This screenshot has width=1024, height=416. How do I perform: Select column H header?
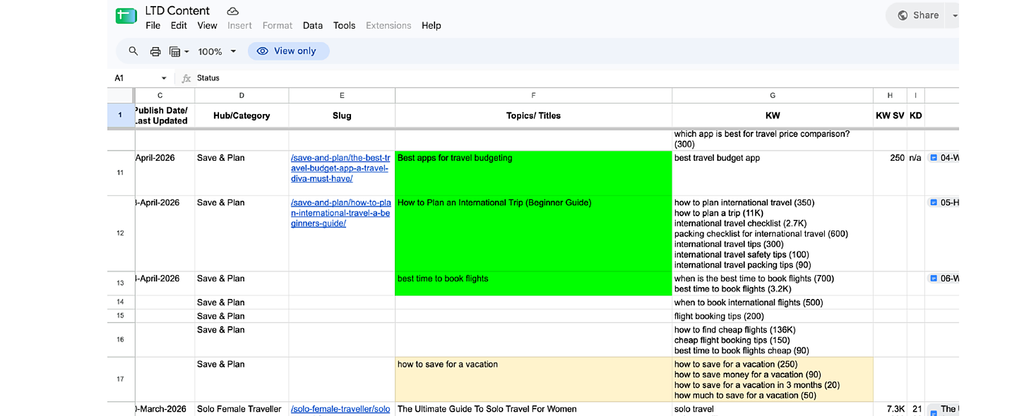click(x=889, y=95)
